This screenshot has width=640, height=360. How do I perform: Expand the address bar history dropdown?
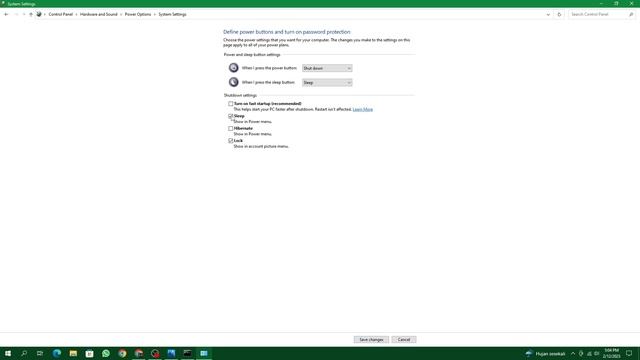548,14
